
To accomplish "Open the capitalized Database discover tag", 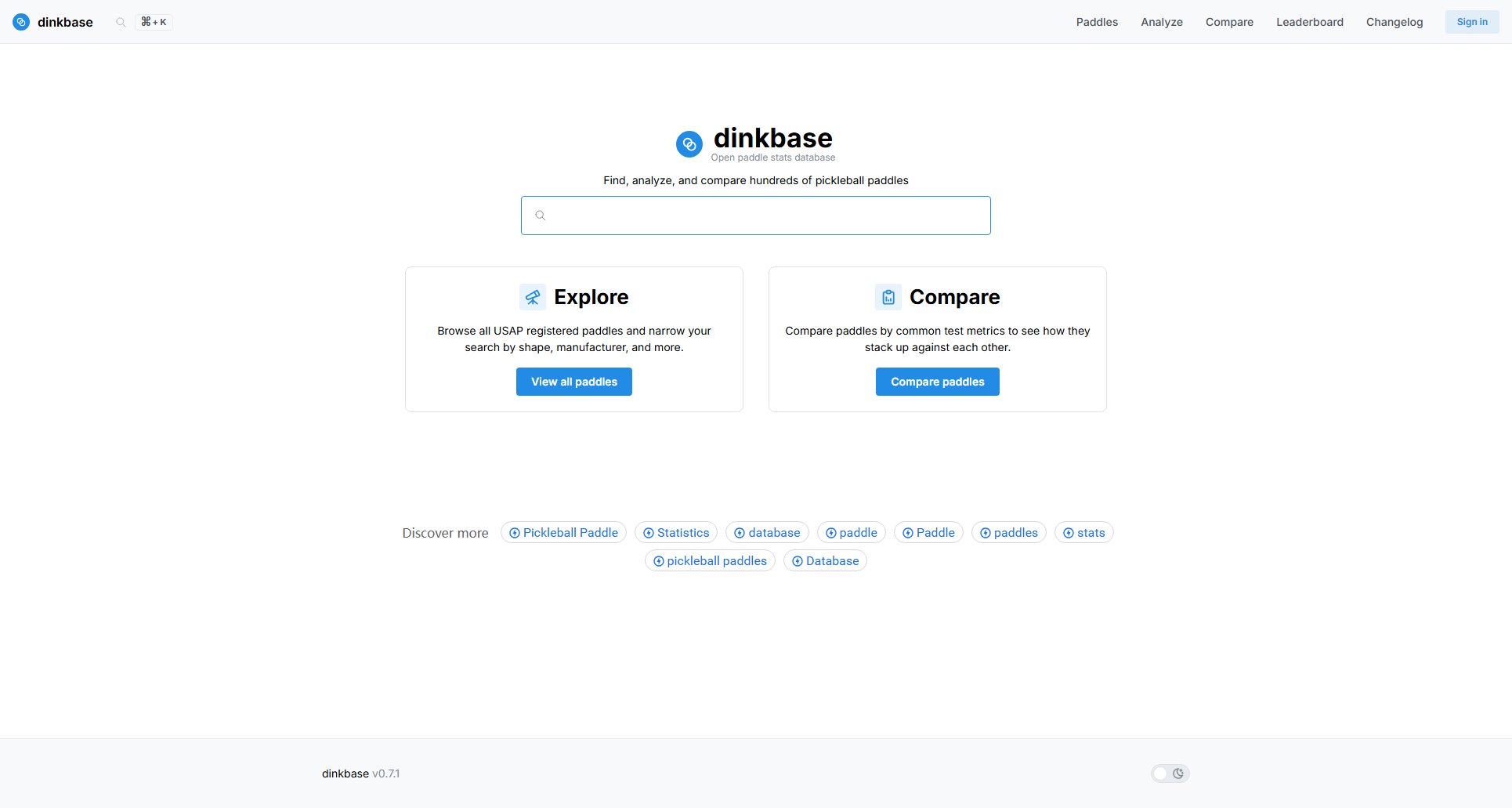I will (825, 561).
